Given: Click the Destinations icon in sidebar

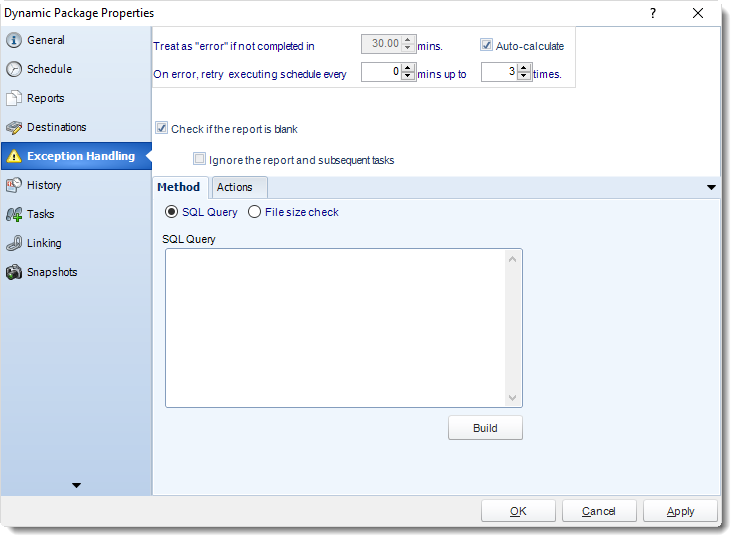Looking at the screenshot, I should point(14,127).
